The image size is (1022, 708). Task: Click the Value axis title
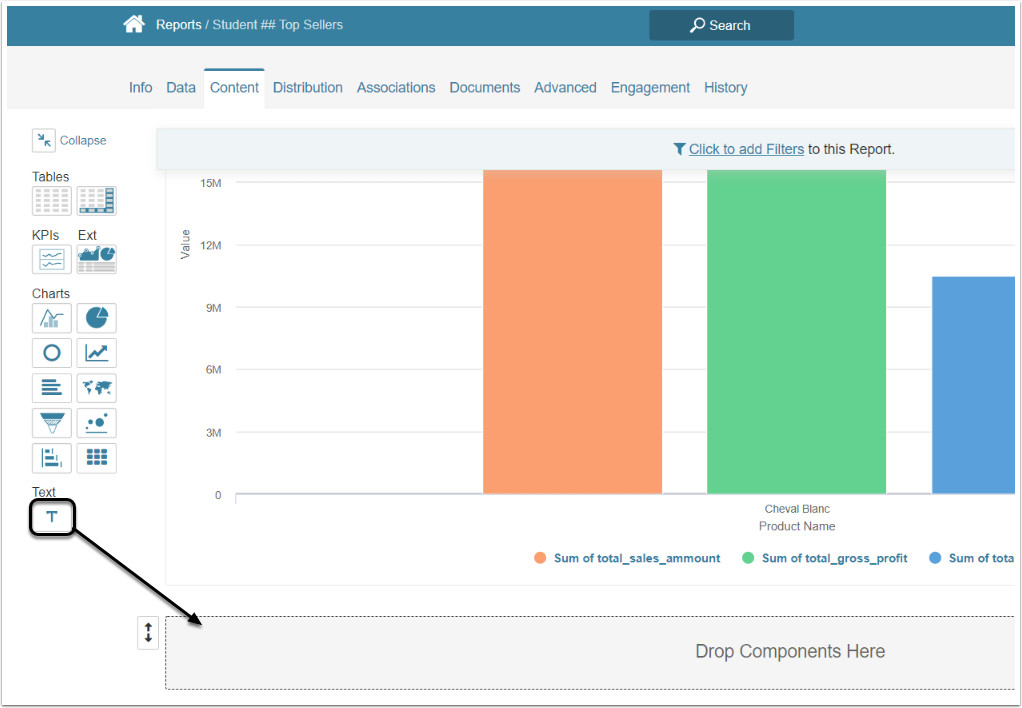186,244
